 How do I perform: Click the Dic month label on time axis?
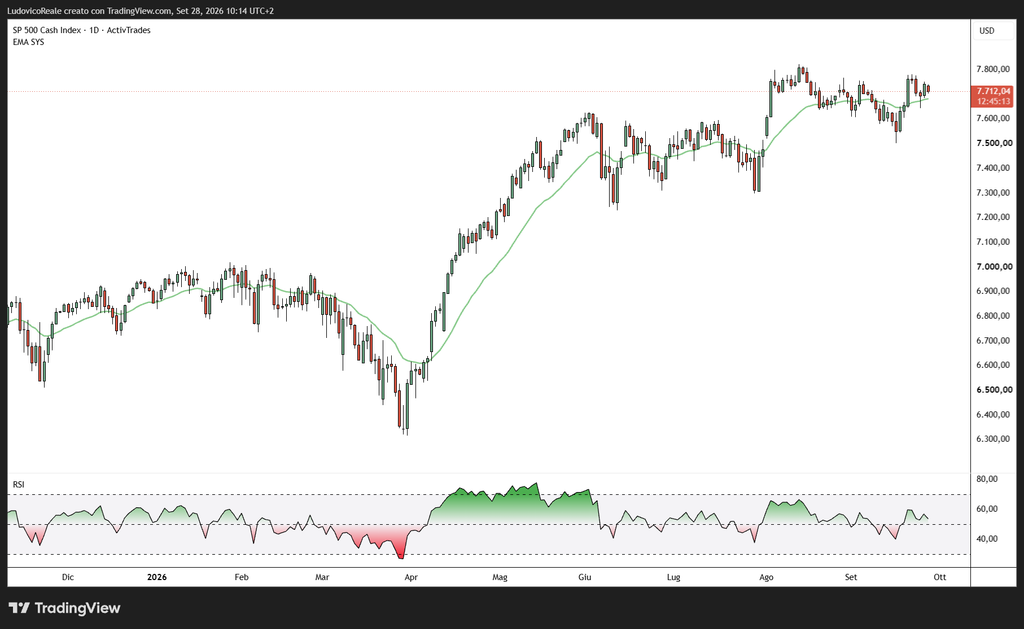pos(67,577)
